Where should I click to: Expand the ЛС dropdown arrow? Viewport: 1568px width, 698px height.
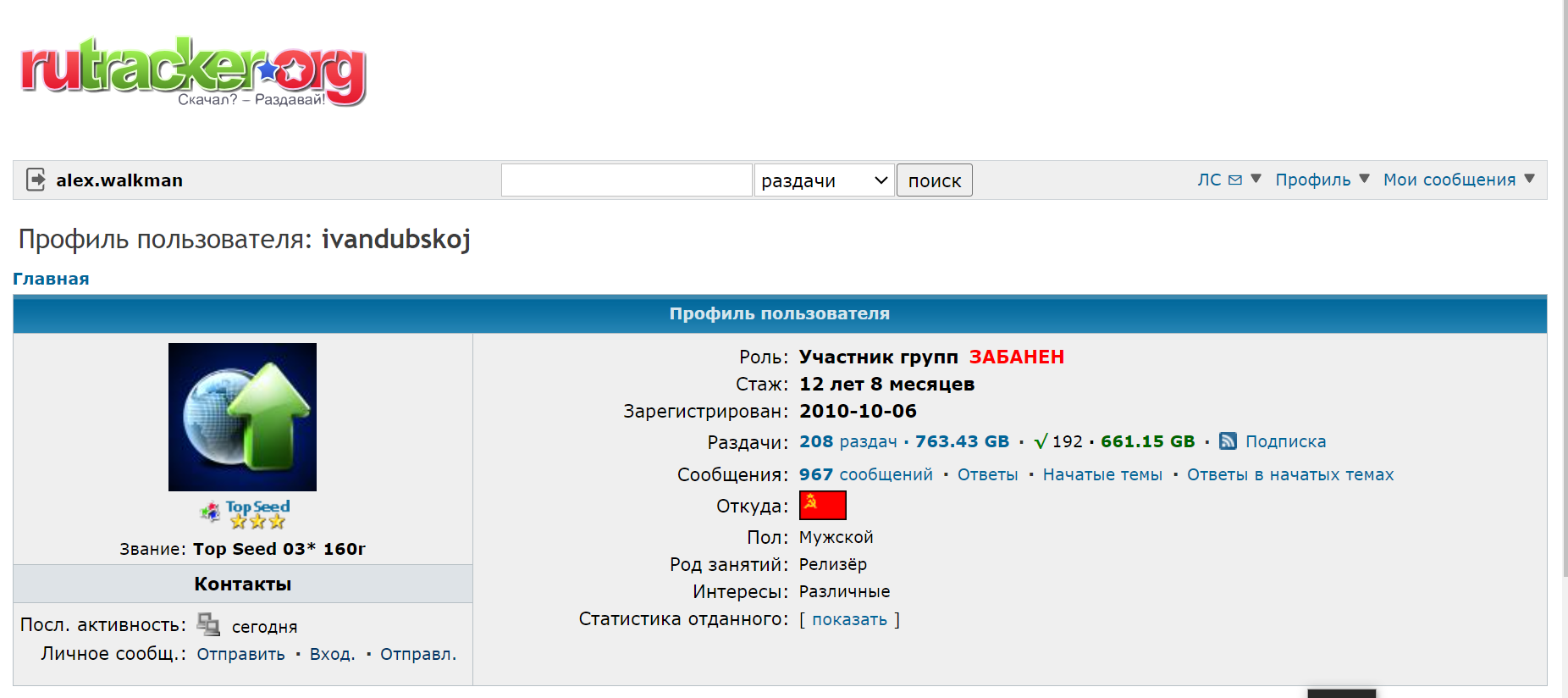coord(1256,179)
